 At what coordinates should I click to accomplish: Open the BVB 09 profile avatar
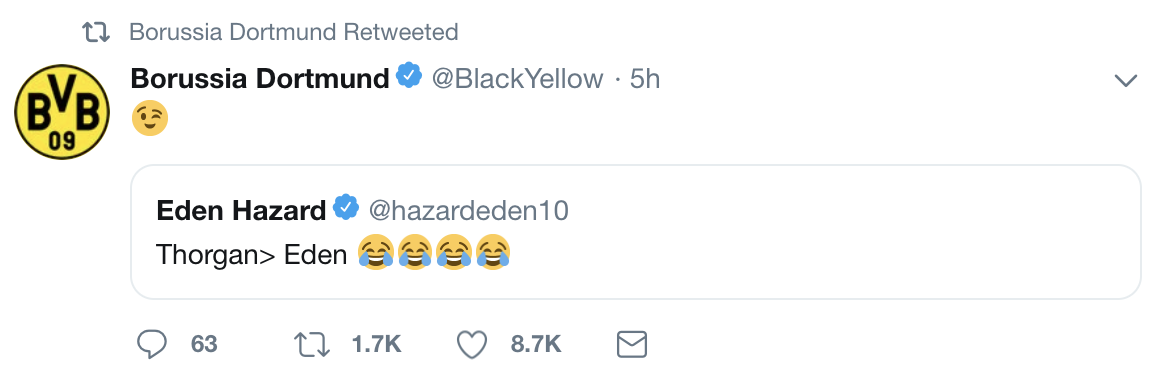click(62, 111)
